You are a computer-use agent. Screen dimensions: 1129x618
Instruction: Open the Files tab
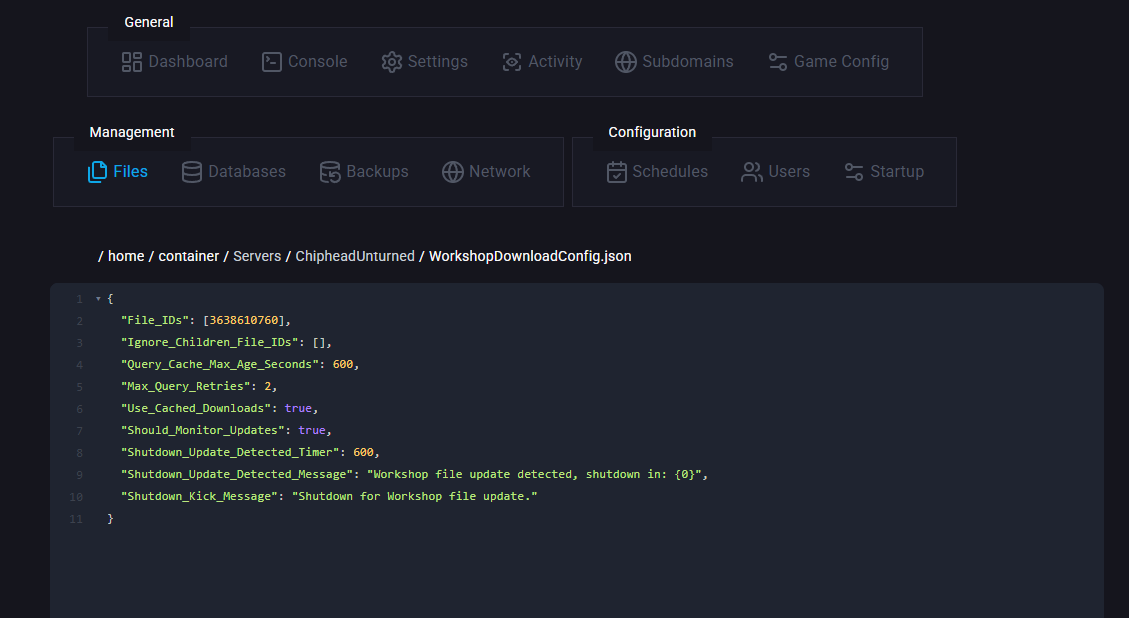coord(118,172)
